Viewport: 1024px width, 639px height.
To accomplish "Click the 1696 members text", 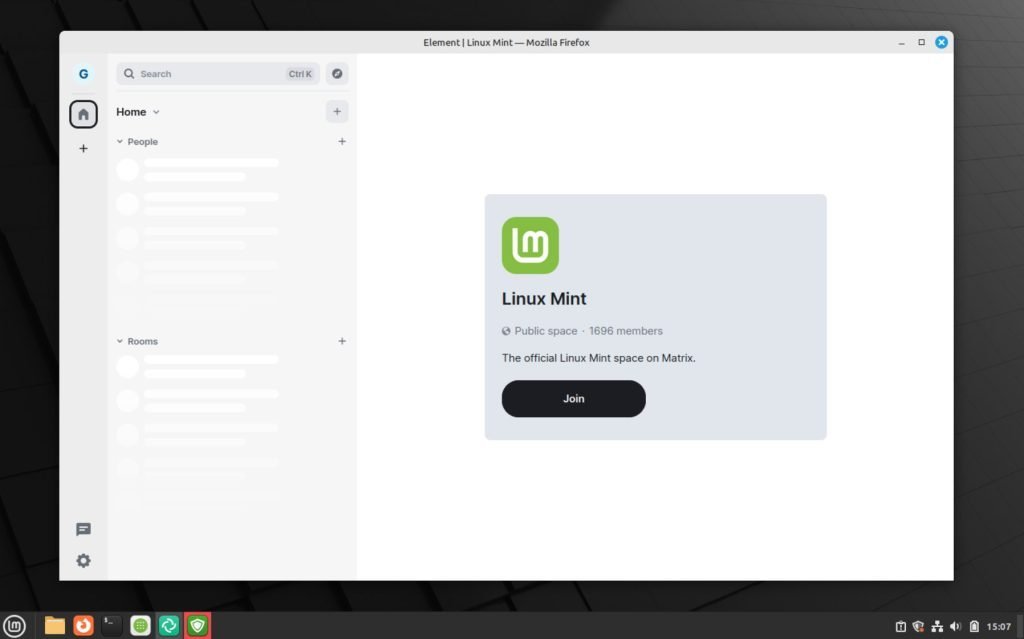I will (x=626, y=331).
